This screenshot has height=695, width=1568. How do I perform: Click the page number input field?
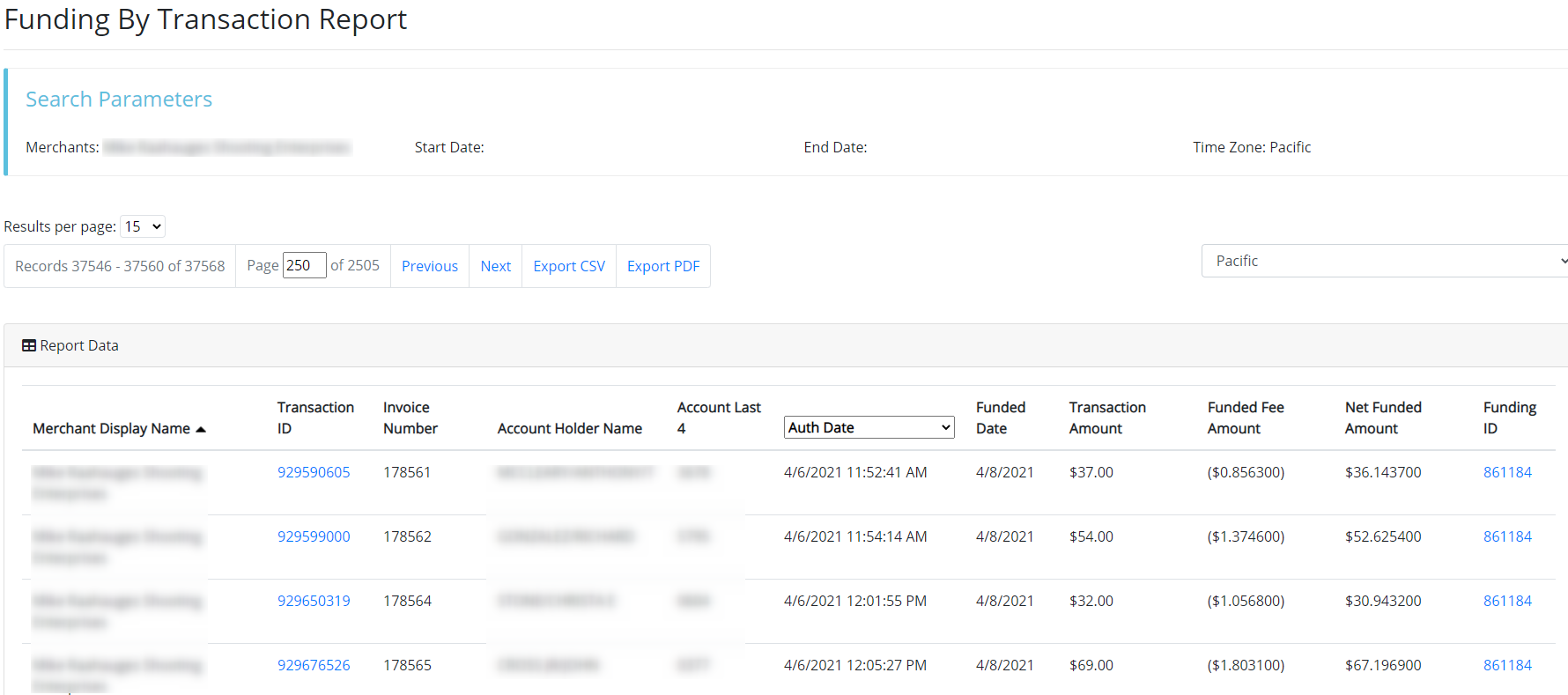(x=304, y=265)
